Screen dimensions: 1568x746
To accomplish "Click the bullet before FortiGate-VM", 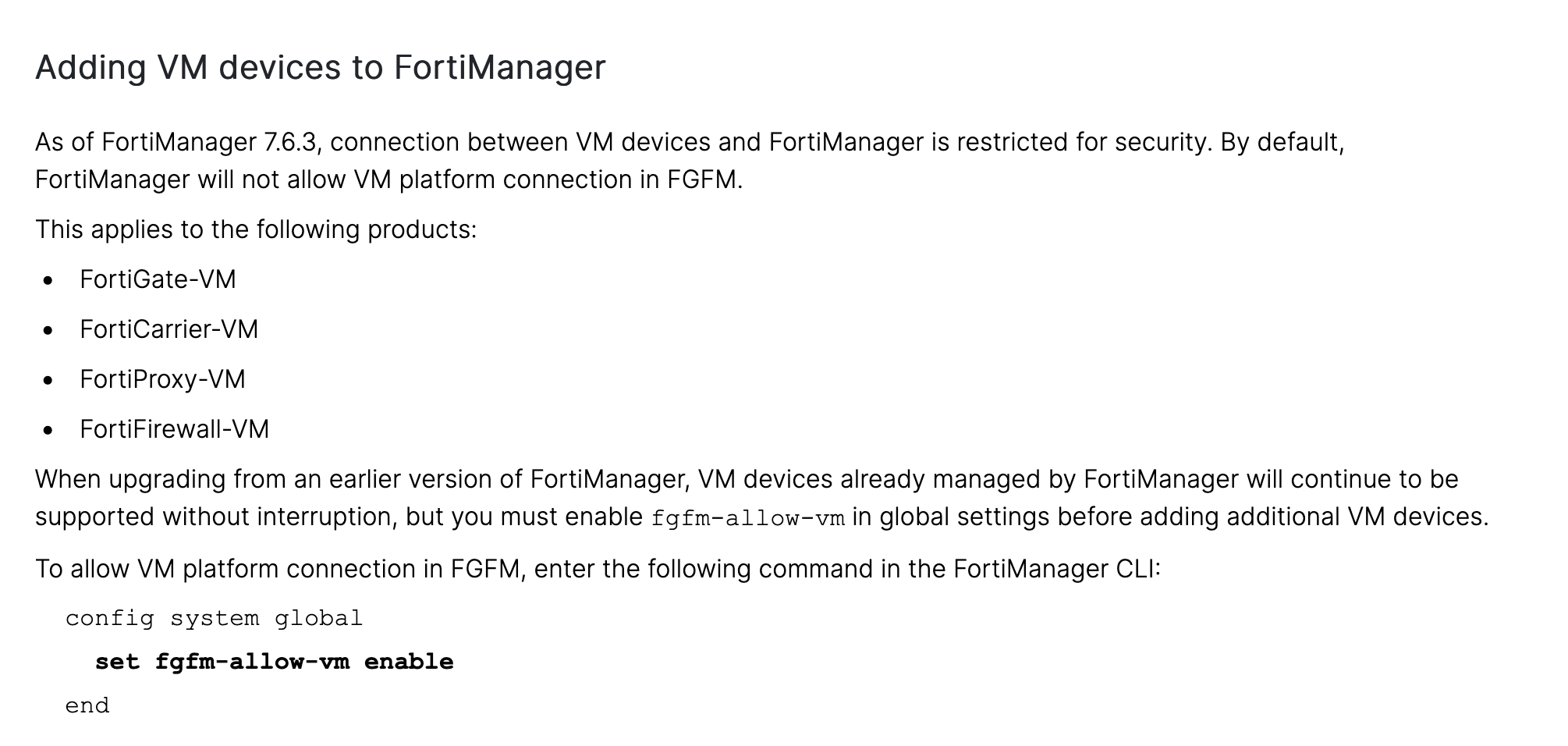I will click(48, 280).
